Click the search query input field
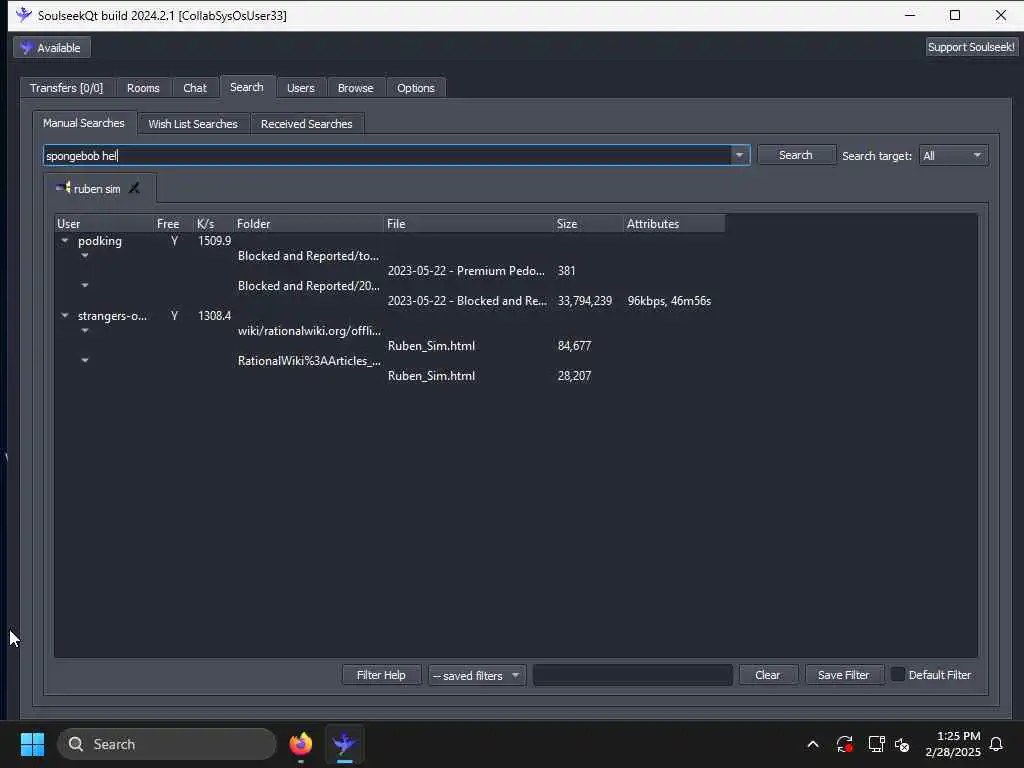 point(387,155)
